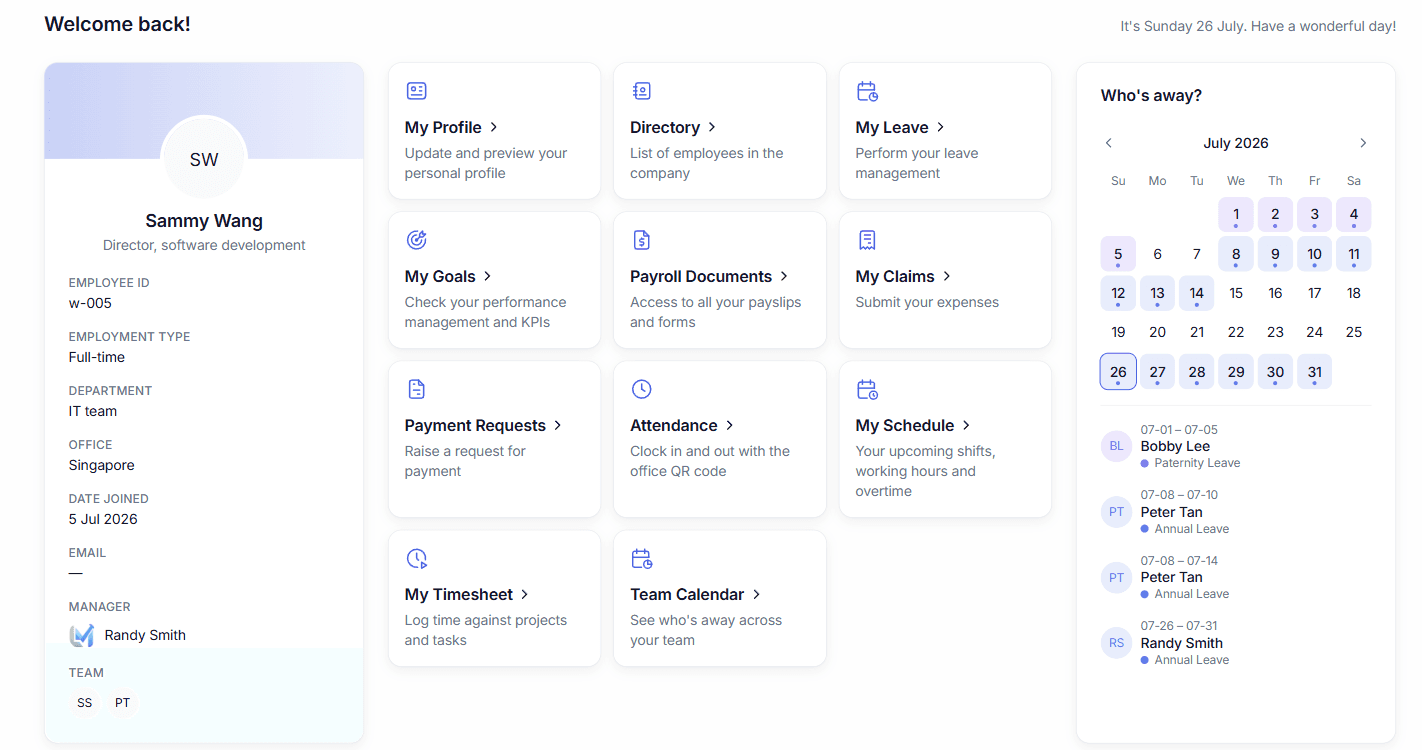
Task: Open the My Claims receipt icon
Action: click(867, 240)
